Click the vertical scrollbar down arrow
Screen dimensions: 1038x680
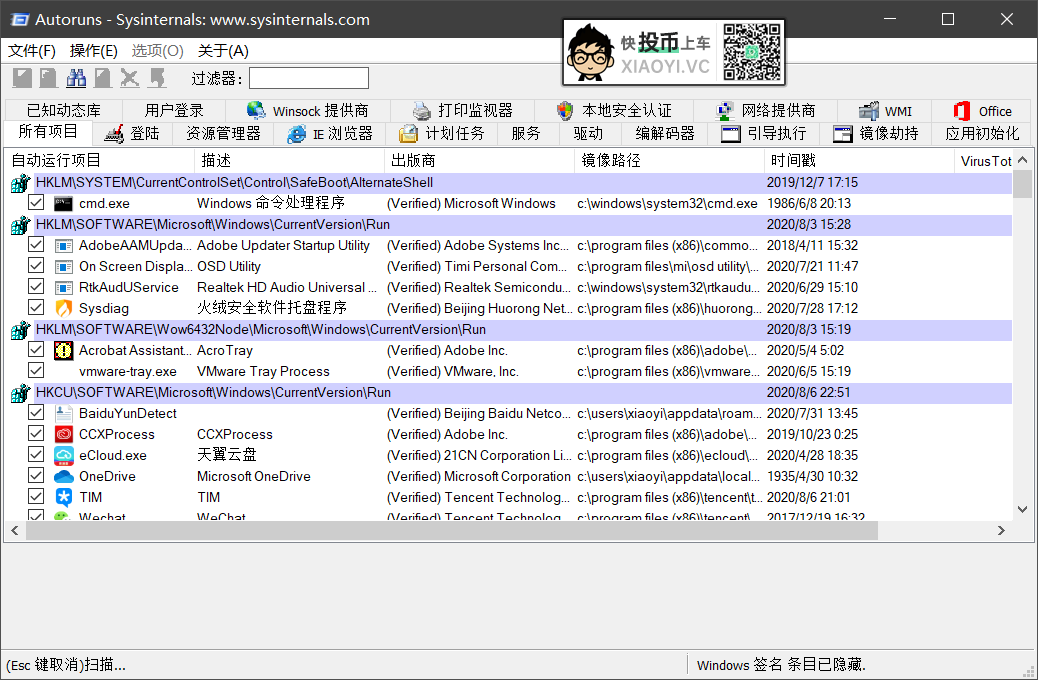pyautogui.click(x=1022, y=509)
